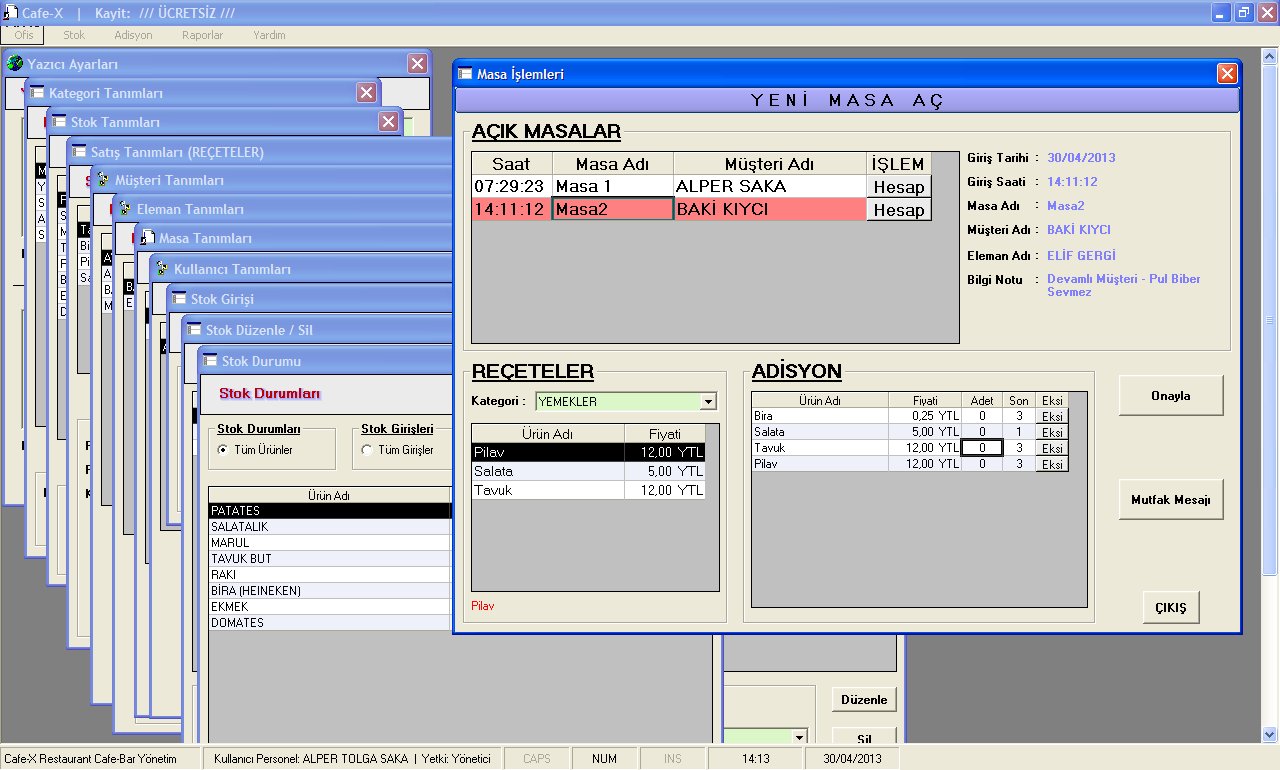The image size is (1280, 770).
Task: Click the Masa Tanımları title icon
Action: point(147,239)
